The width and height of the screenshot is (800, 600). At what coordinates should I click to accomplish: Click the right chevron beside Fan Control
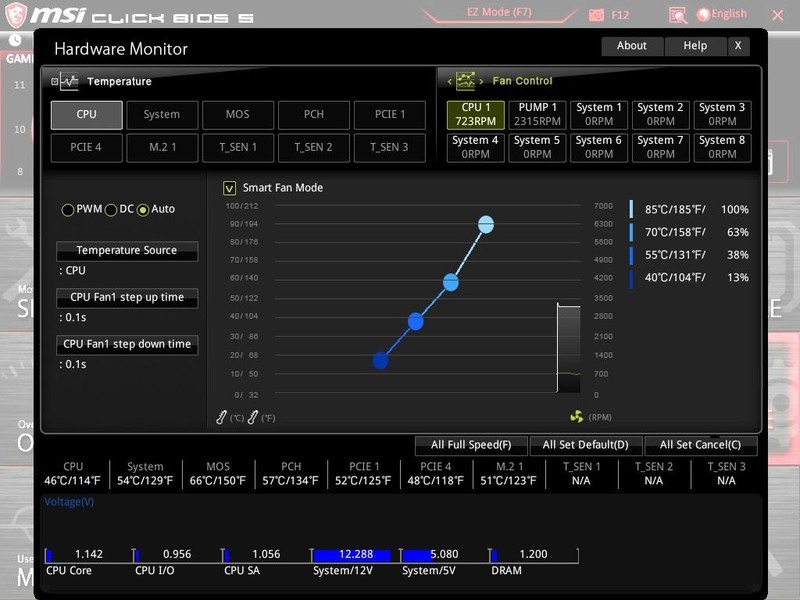pyautogui.click(x=481, y=81)
